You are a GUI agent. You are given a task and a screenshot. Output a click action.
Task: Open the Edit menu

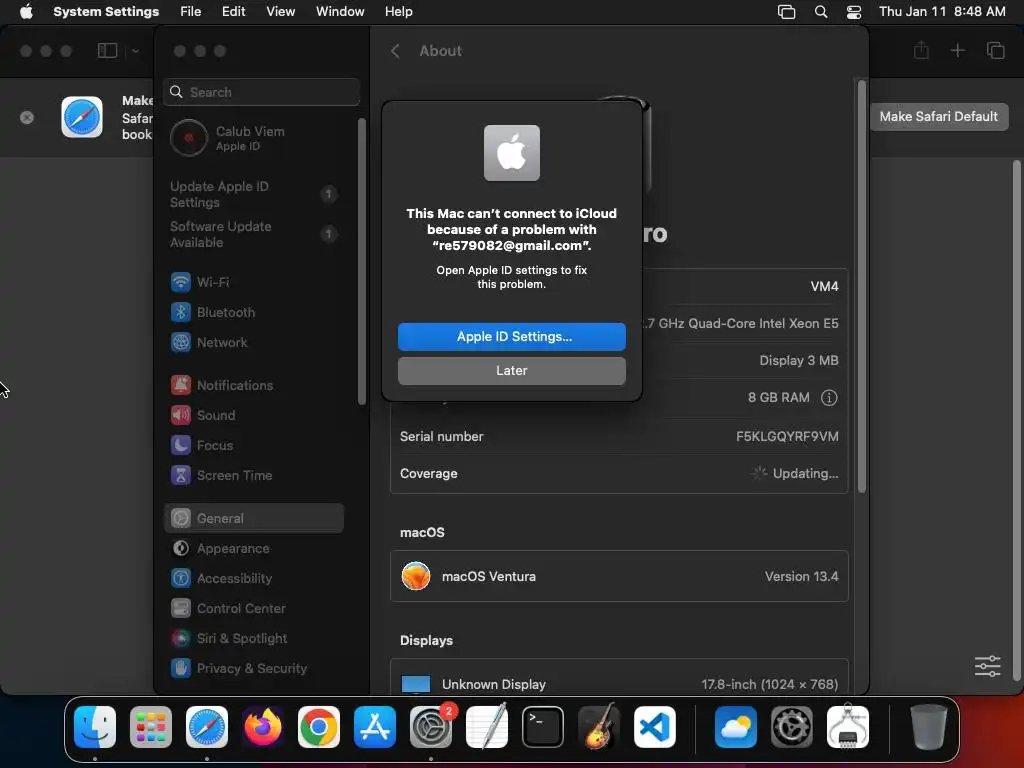click(233, 12)
